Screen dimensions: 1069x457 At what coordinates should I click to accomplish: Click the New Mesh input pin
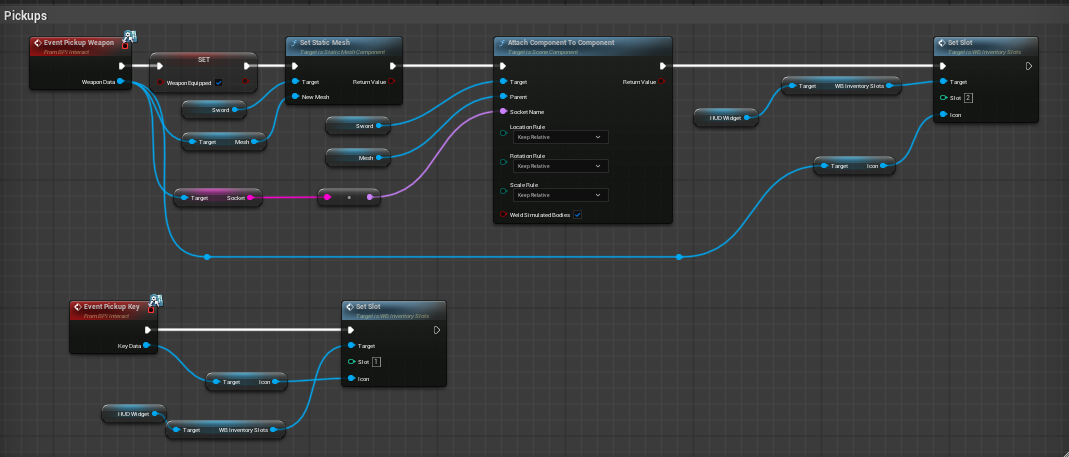[x=295, y=97]
